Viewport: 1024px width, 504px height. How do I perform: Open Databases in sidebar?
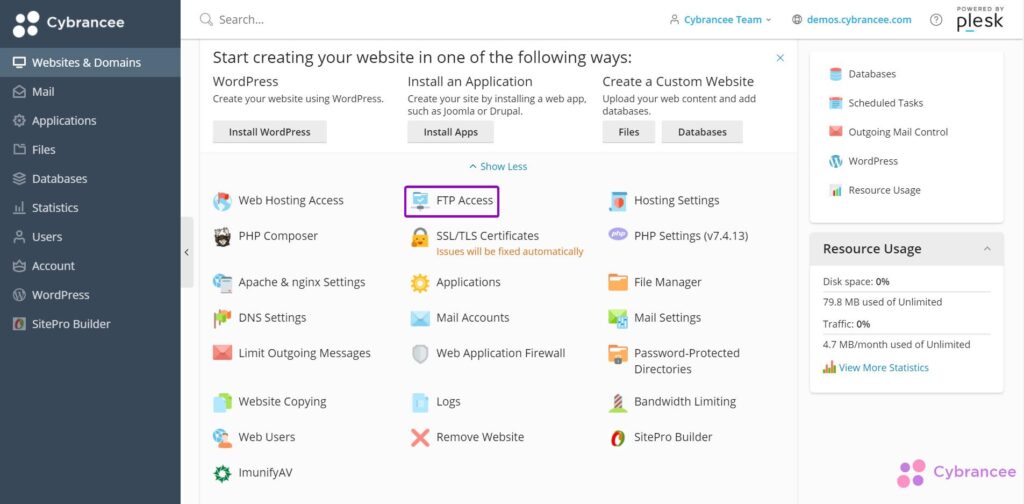tap(90, 179)
